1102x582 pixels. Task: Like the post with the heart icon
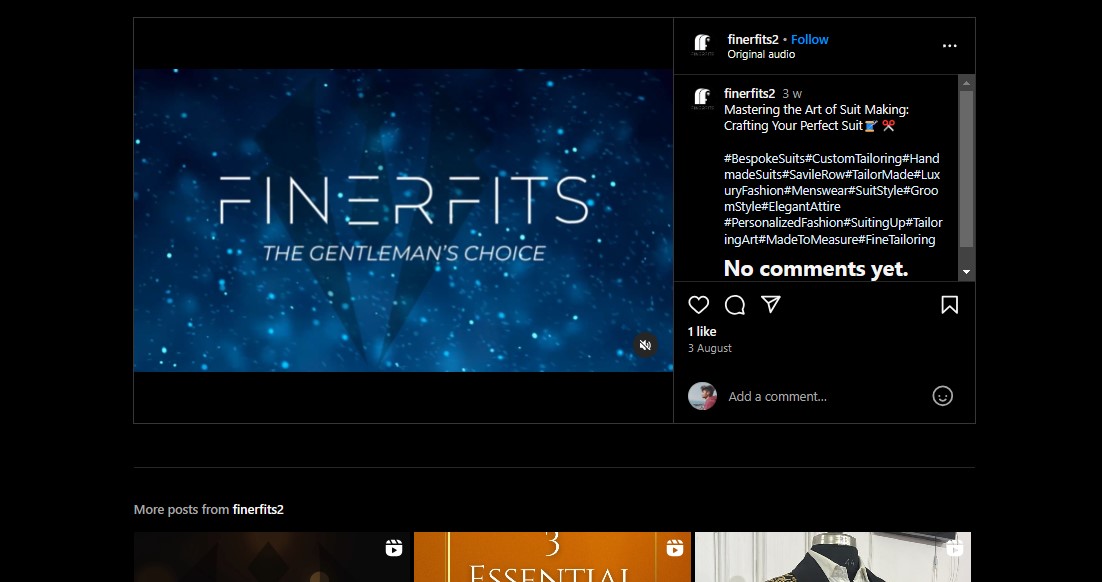click(x=698, y=304)
